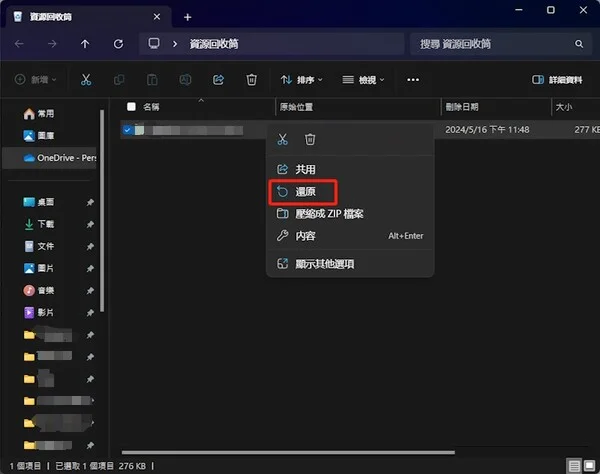Click the Delete trash icon in toolbar

pyautogui.click(x=252, y=79)
